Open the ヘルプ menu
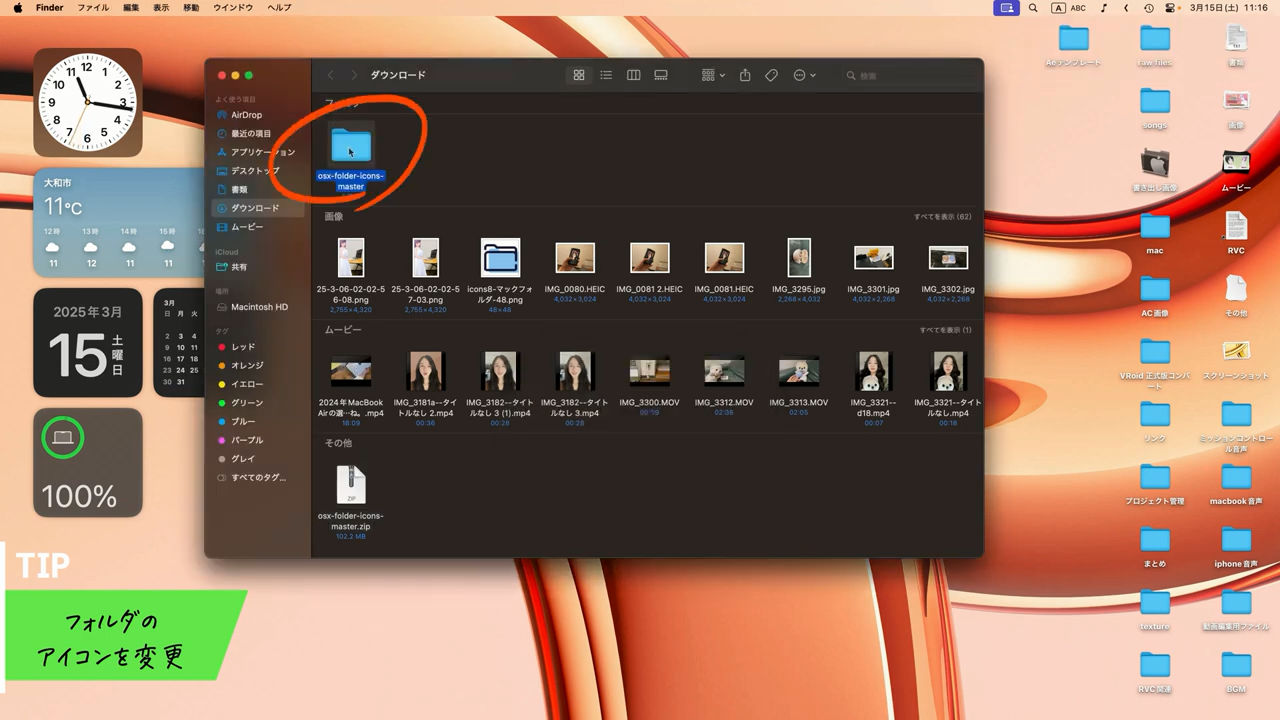Viewport: 1280px width, 720px height. pos(280,7)
